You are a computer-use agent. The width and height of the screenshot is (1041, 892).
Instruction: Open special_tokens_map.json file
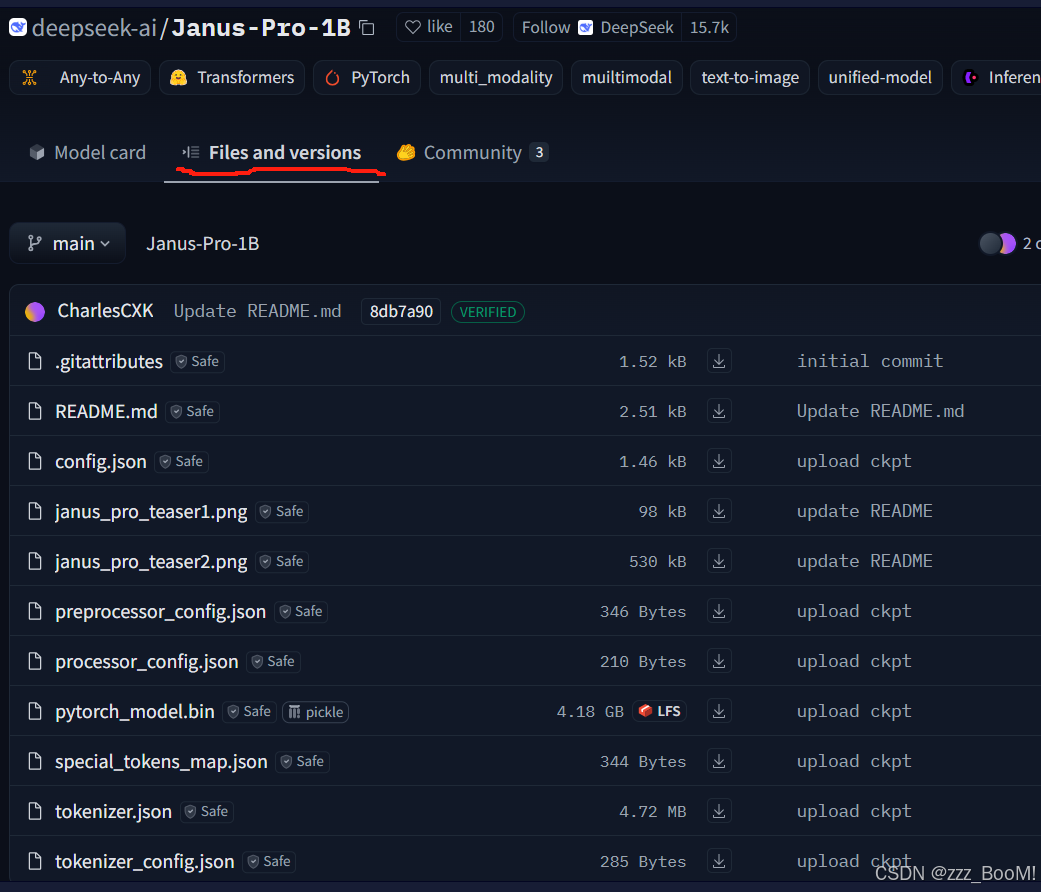click(161, 762)
